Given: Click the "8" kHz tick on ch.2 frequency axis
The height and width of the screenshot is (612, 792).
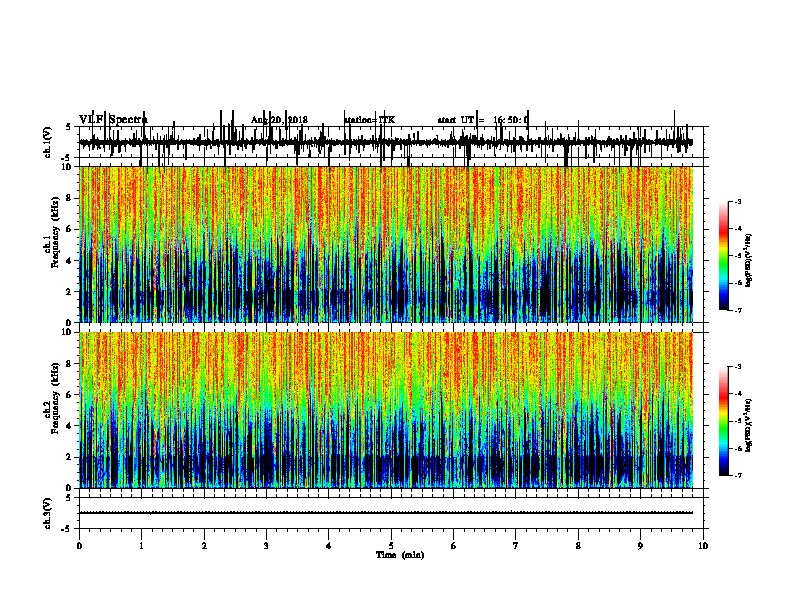Looking at the screenshot, I should 70,364.
